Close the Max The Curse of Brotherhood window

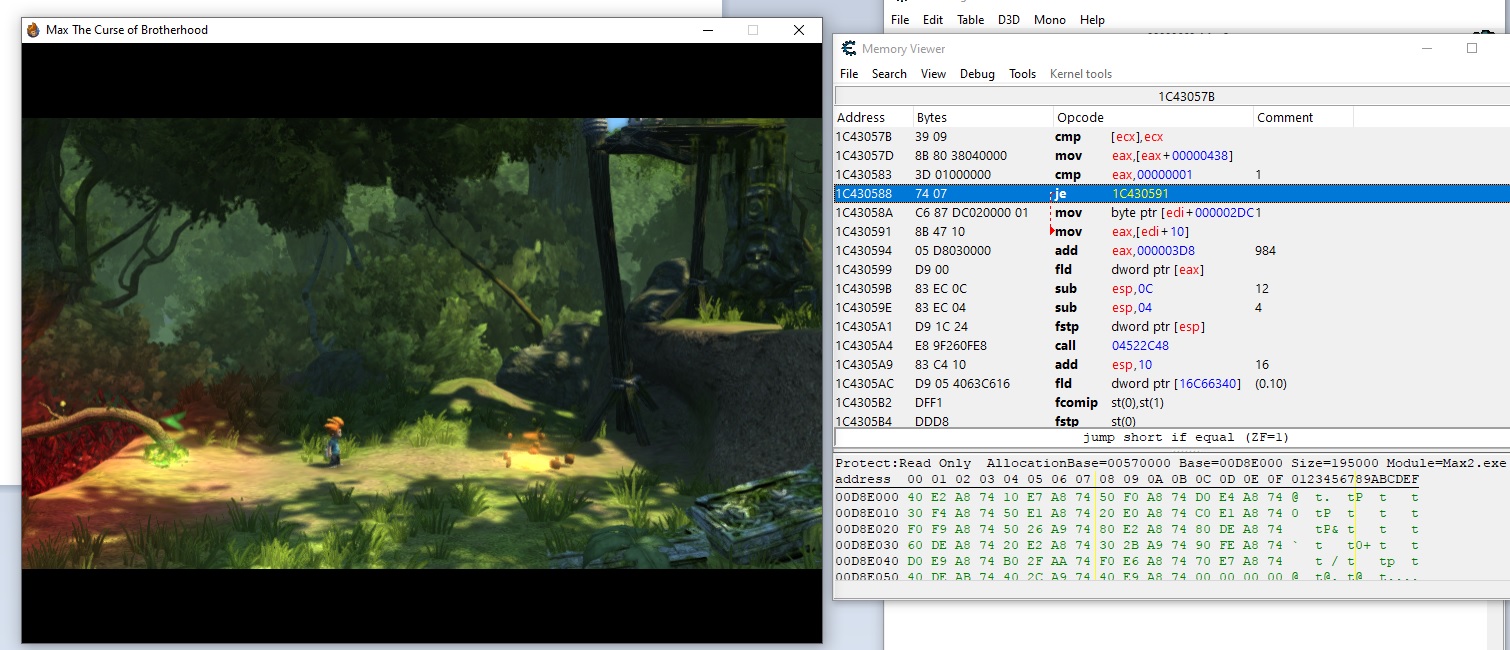798,30
